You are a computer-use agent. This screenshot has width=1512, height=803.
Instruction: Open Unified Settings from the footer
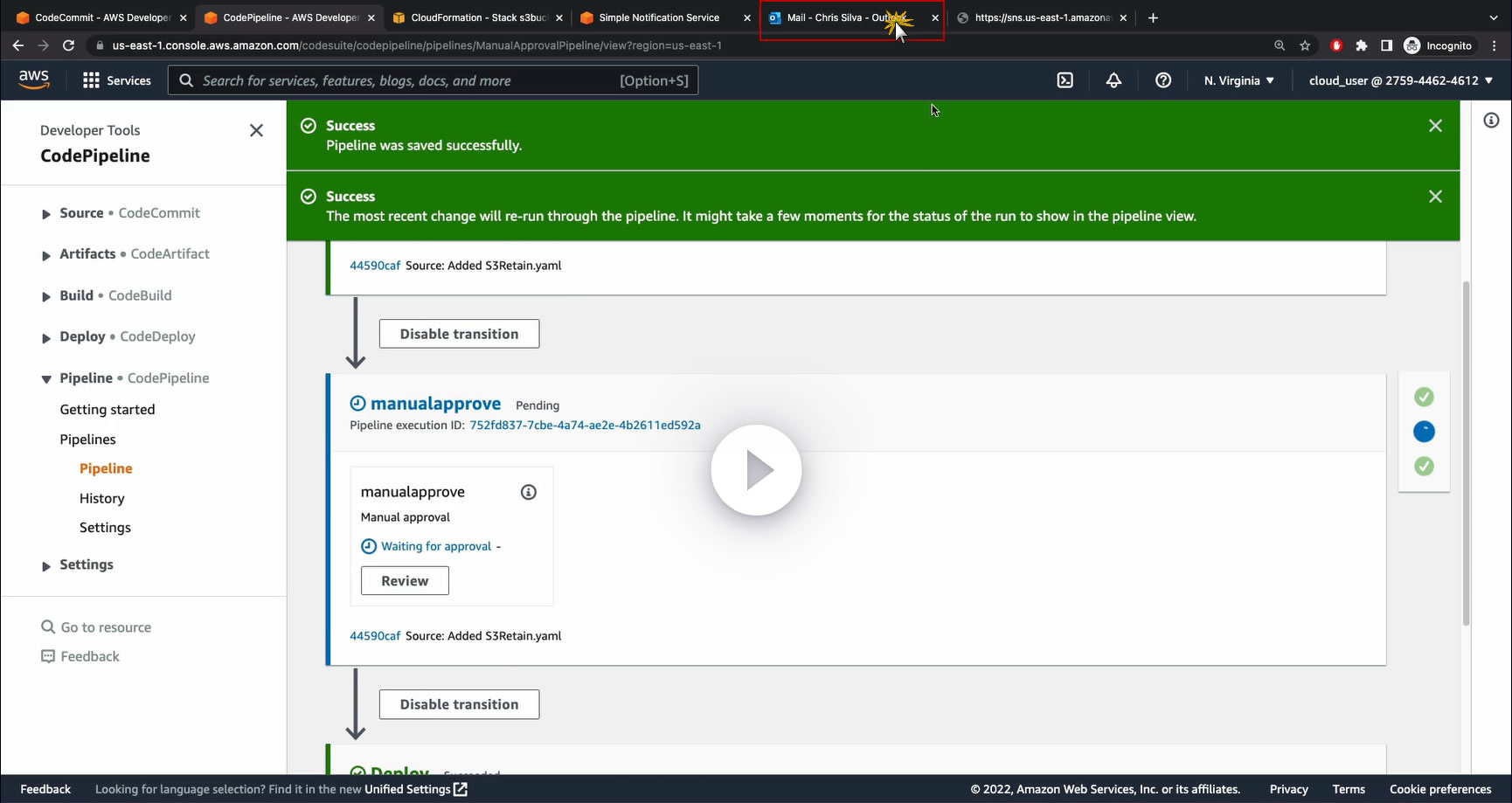click(416, 789)
